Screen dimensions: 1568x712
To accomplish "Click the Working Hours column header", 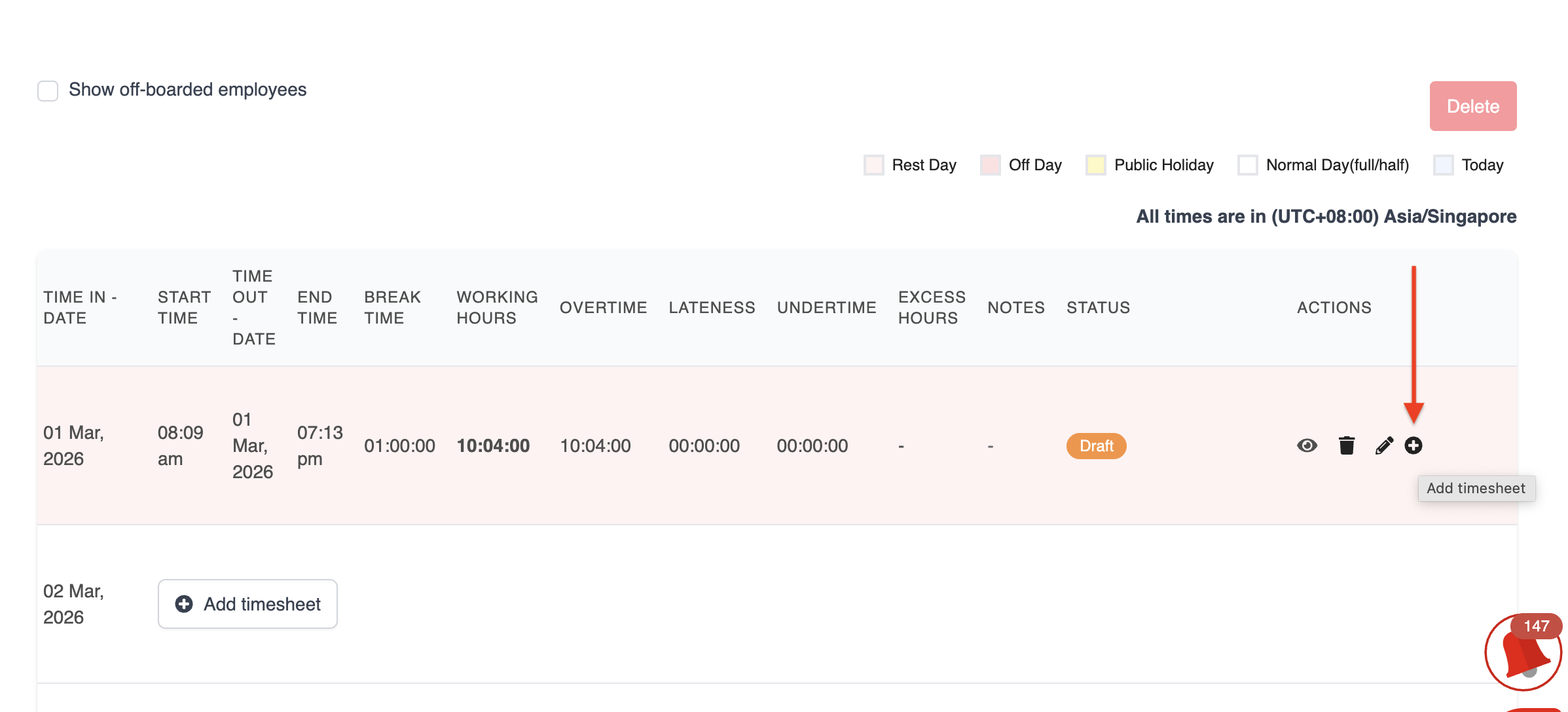I will coord(497,307).
